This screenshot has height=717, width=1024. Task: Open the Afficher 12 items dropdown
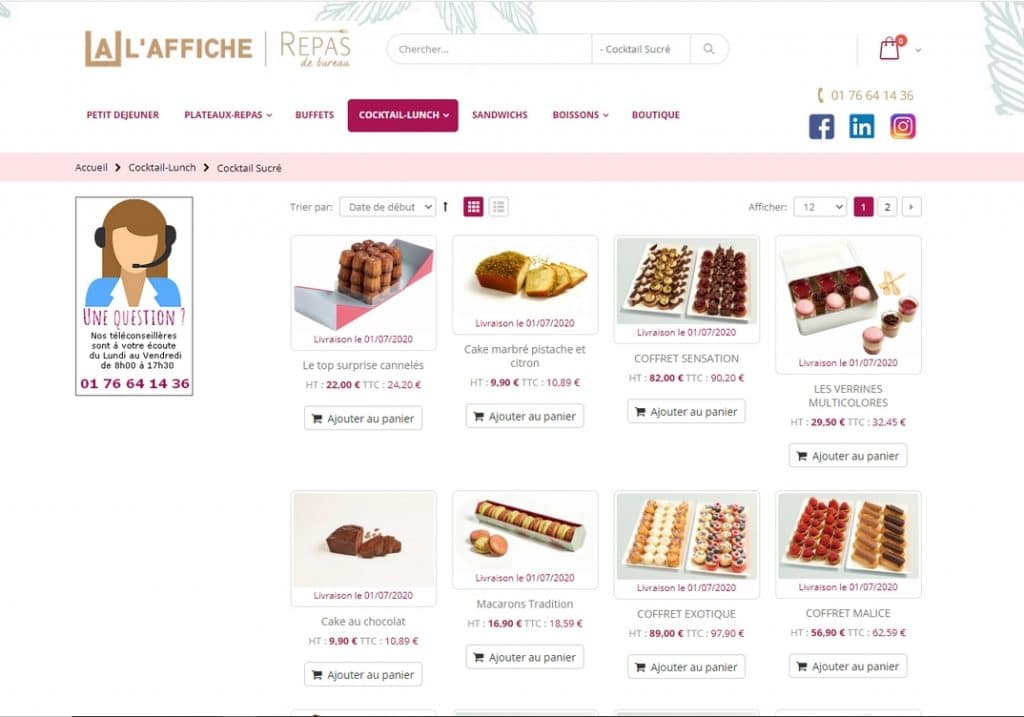[x=820, y=207]
